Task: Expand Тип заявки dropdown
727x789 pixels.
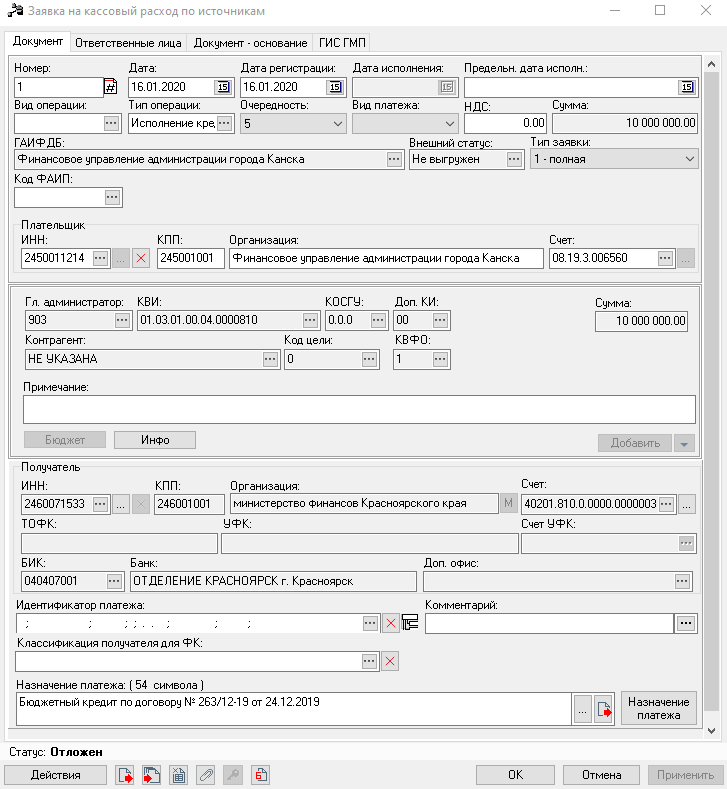Action: tap(689, 160)
